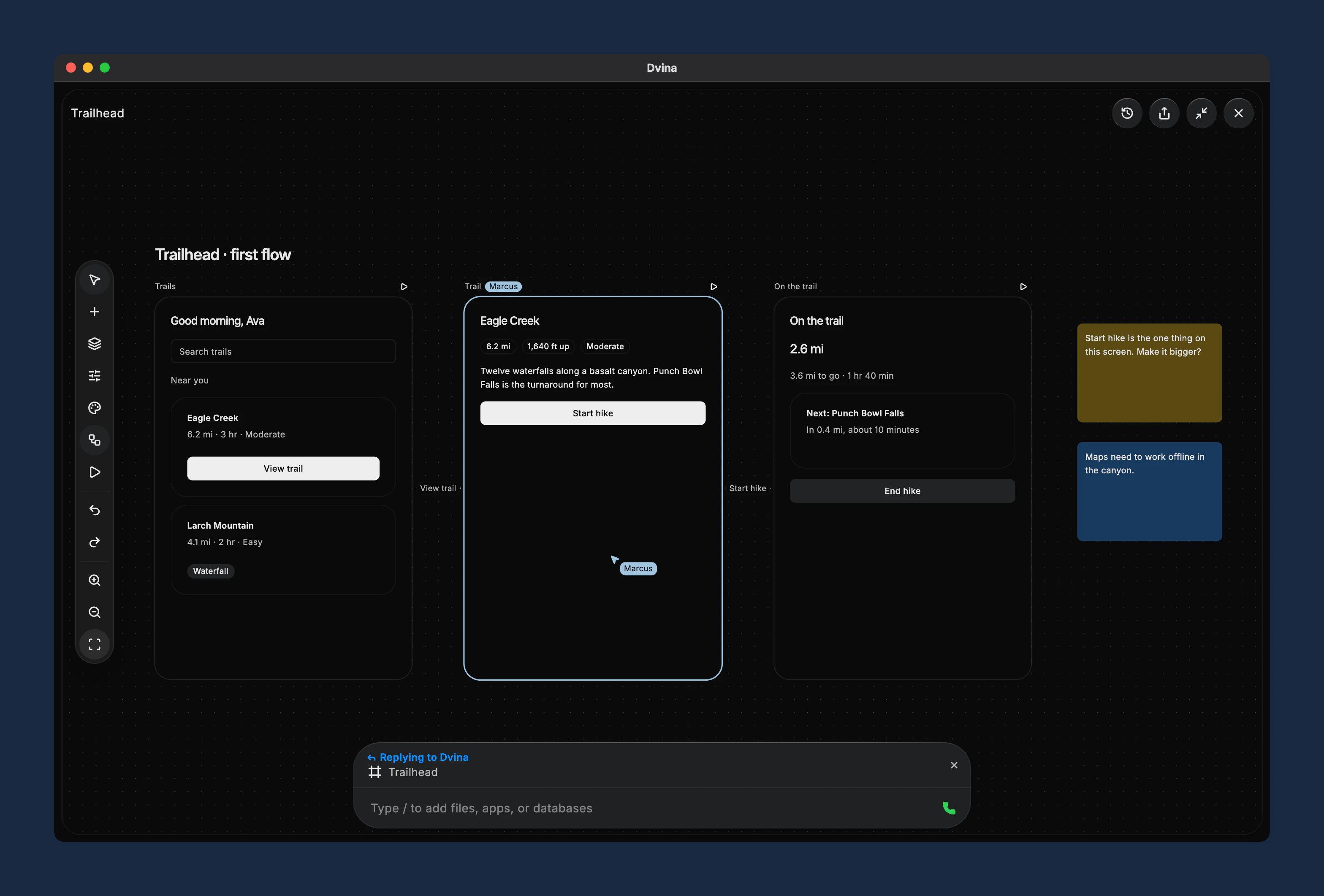Screen dimensions: 1324x896
Task: Select the Larch Mountain card title
Action: pos(220,525)
